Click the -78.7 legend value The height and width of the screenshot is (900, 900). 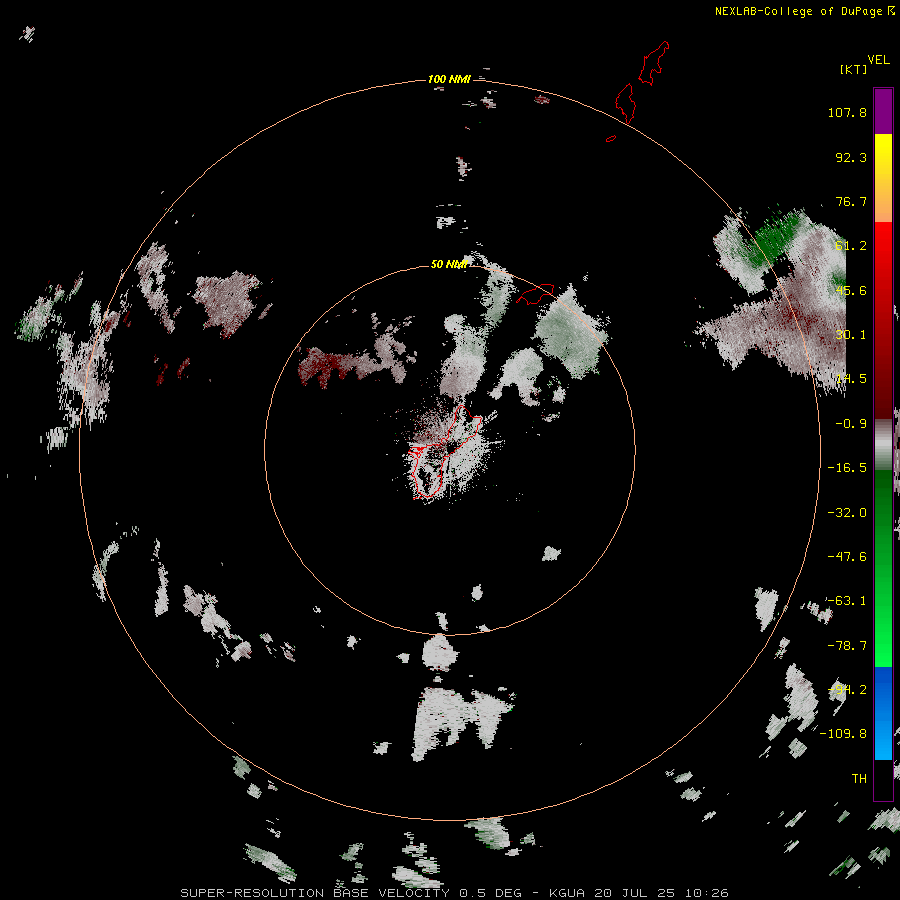[x=847, y=646]
